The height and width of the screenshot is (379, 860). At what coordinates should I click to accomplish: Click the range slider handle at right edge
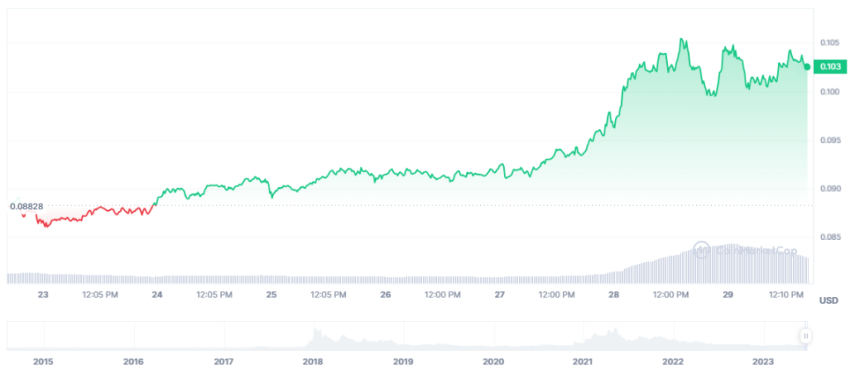pyautogui.click(x=806, y=335)
